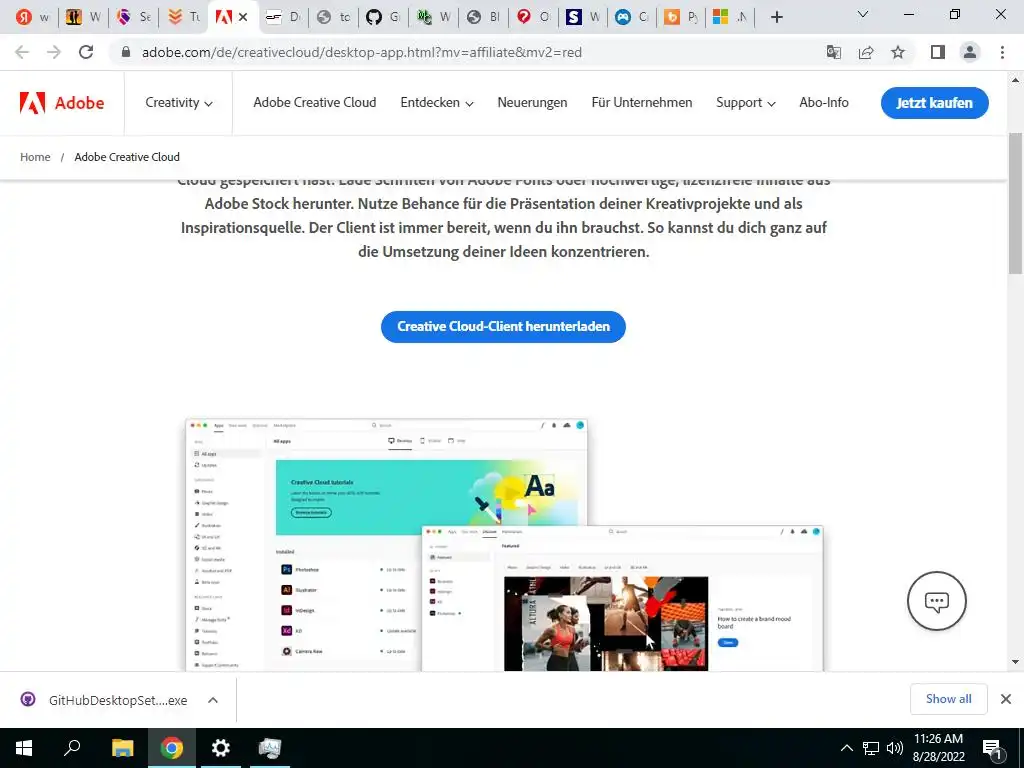Open the notification center icon

pos(993,749)
